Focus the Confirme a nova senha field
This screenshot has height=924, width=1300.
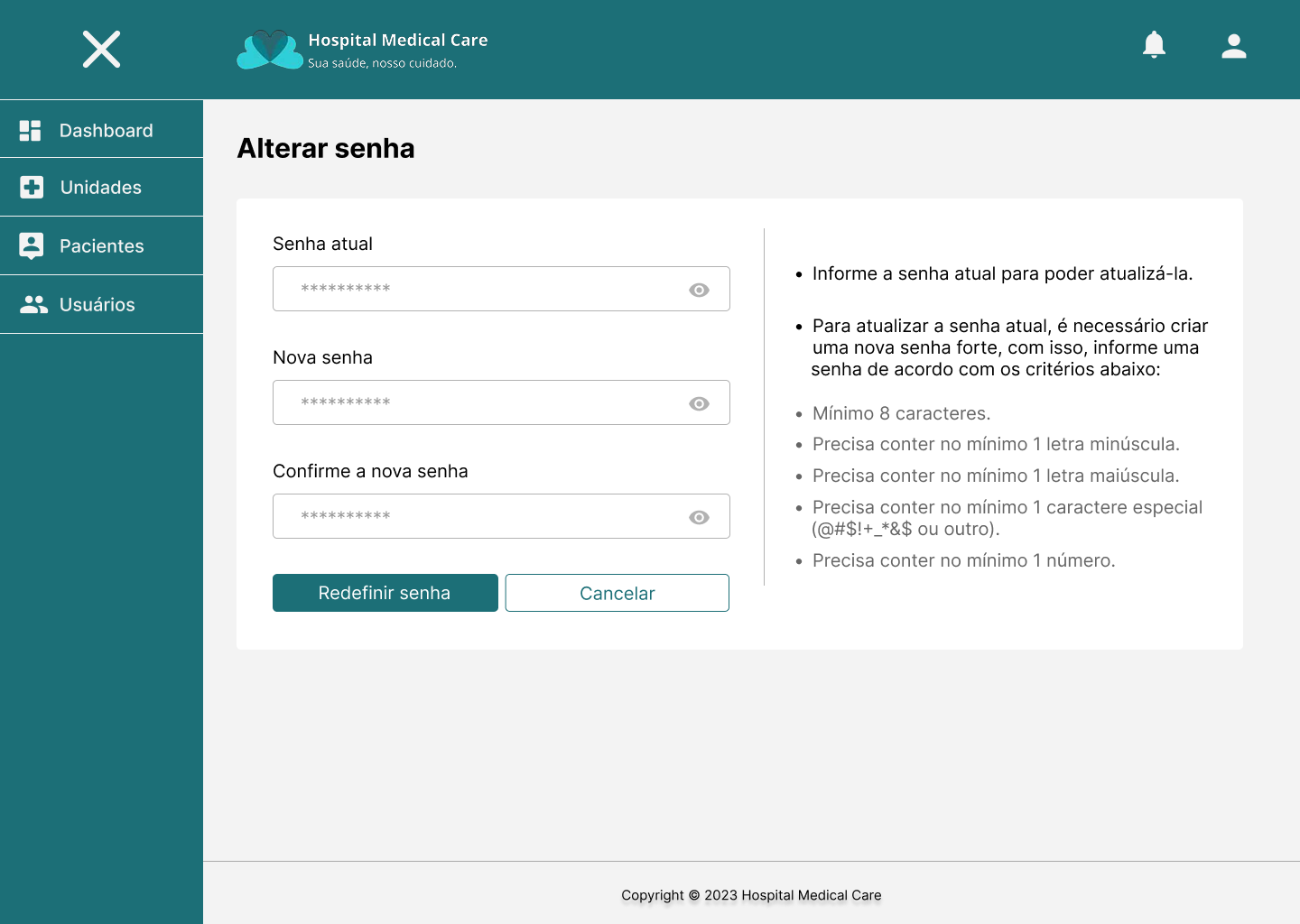click(x=501, y=516)
